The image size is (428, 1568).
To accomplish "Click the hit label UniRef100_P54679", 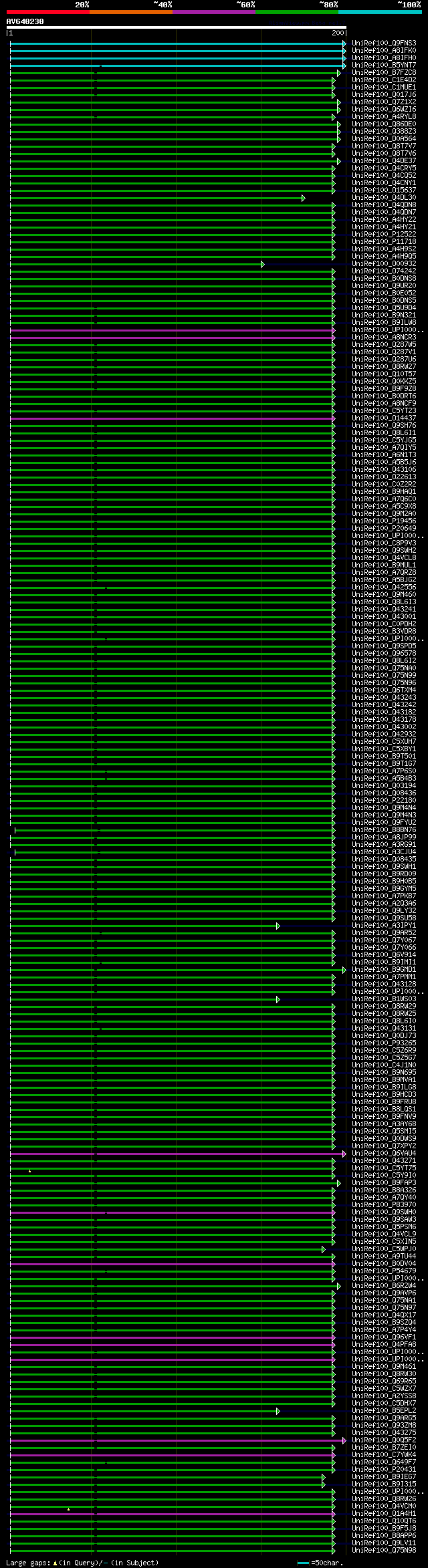I will coord(384,1271).
